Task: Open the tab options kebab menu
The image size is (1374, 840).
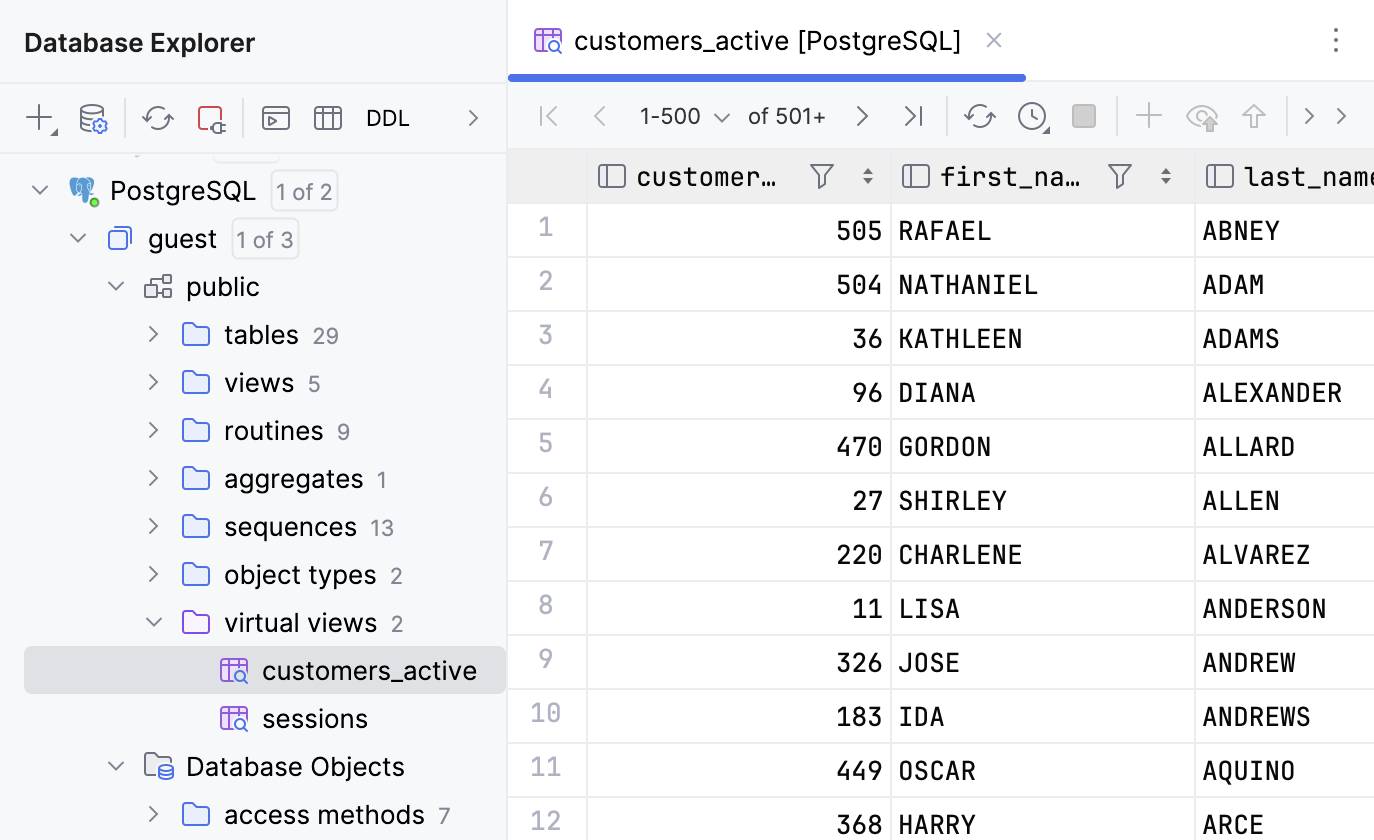Action: (x=1336, y=41)
